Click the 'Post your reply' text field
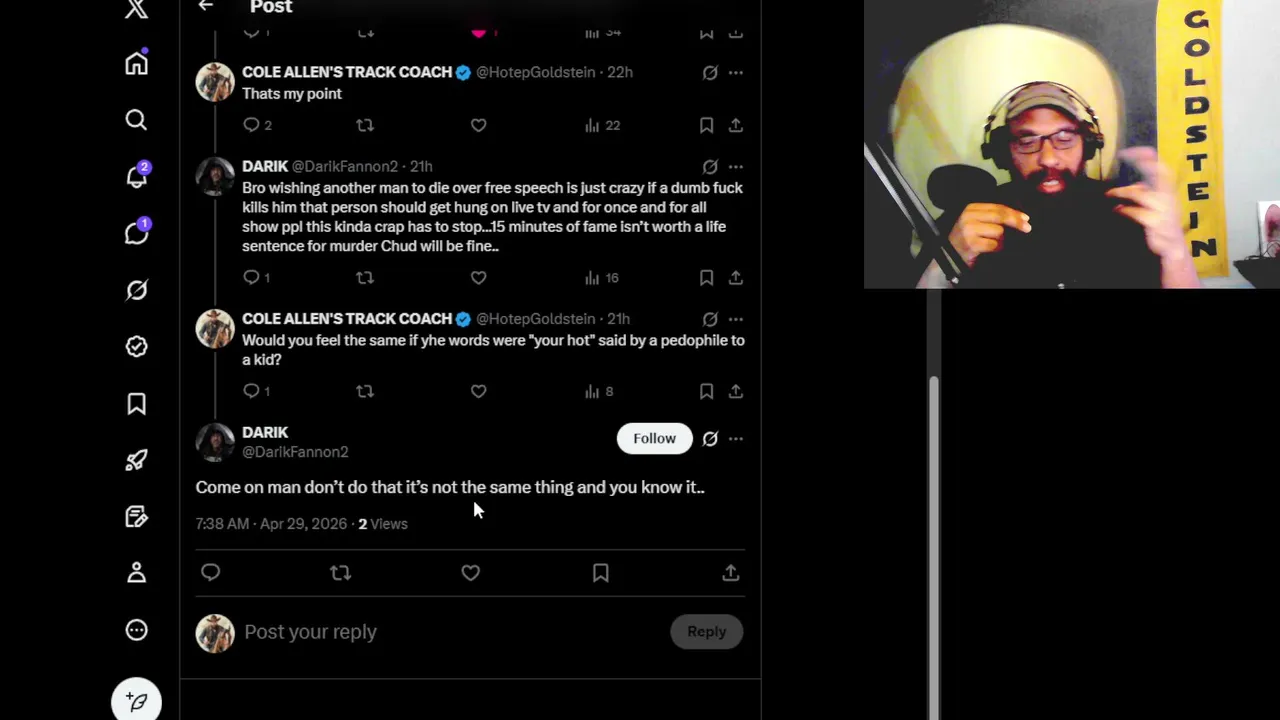 [452, 632]
